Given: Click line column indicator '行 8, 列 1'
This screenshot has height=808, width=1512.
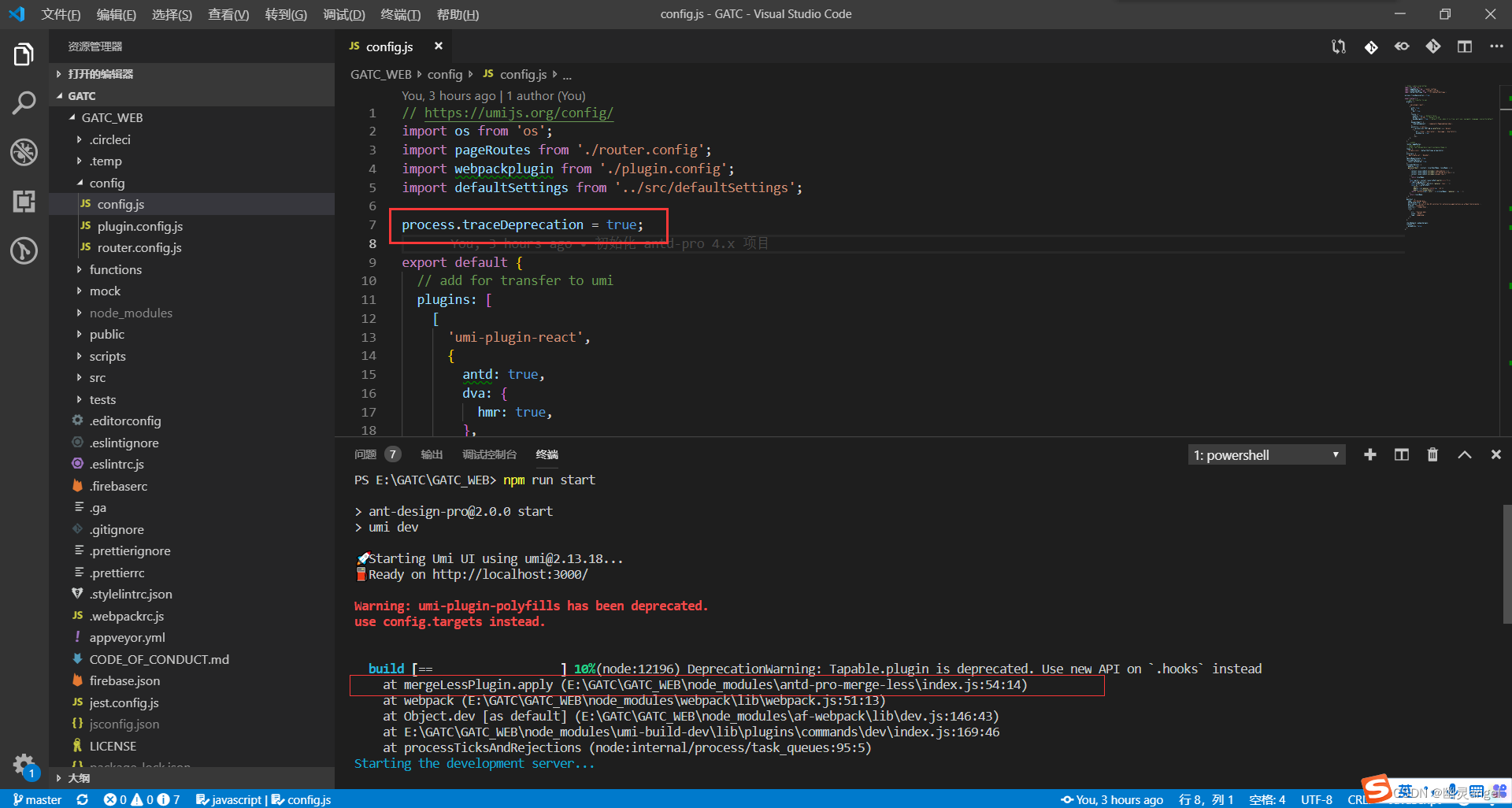Looking at the screenshot, I should pyautogui.click(x=1206, y=799).
